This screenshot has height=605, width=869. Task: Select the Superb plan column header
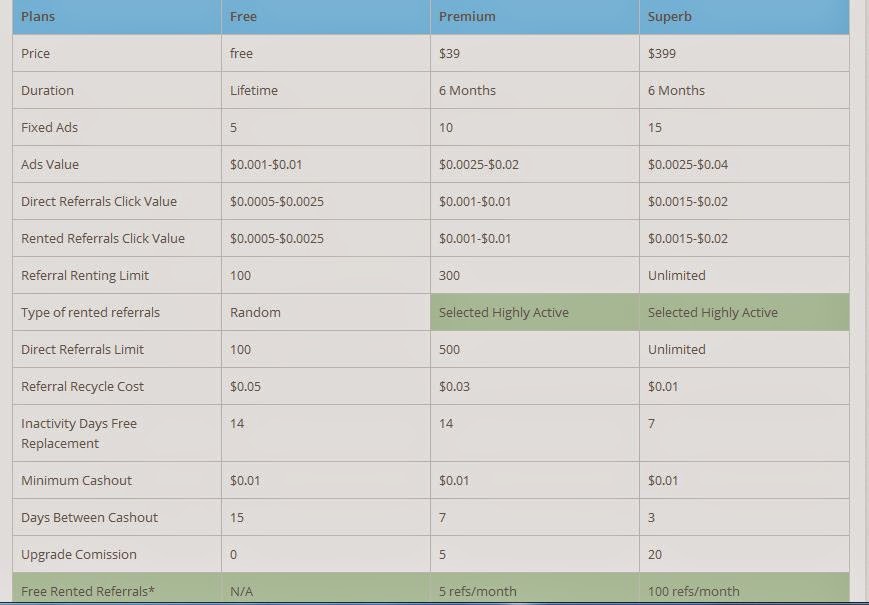[669, 16]
